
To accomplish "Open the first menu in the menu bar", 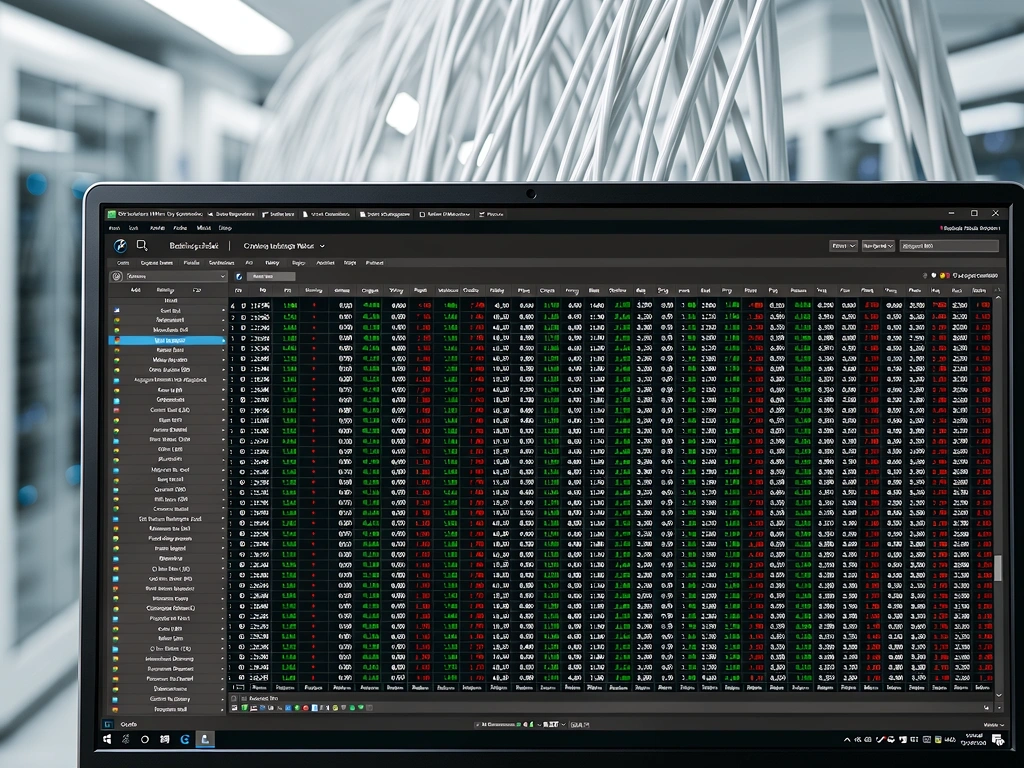I will click(114, 228).
